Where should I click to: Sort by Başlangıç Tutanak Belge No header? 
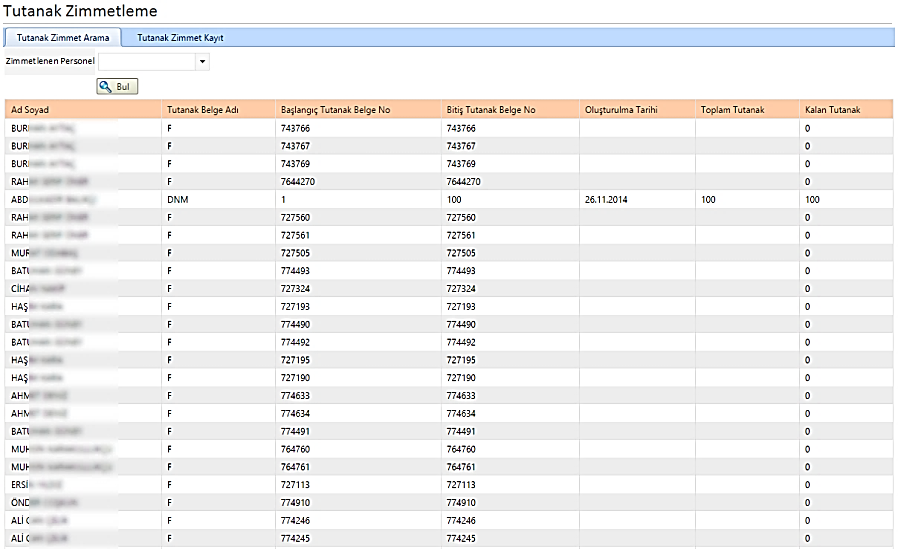click(x=358, y=109)
